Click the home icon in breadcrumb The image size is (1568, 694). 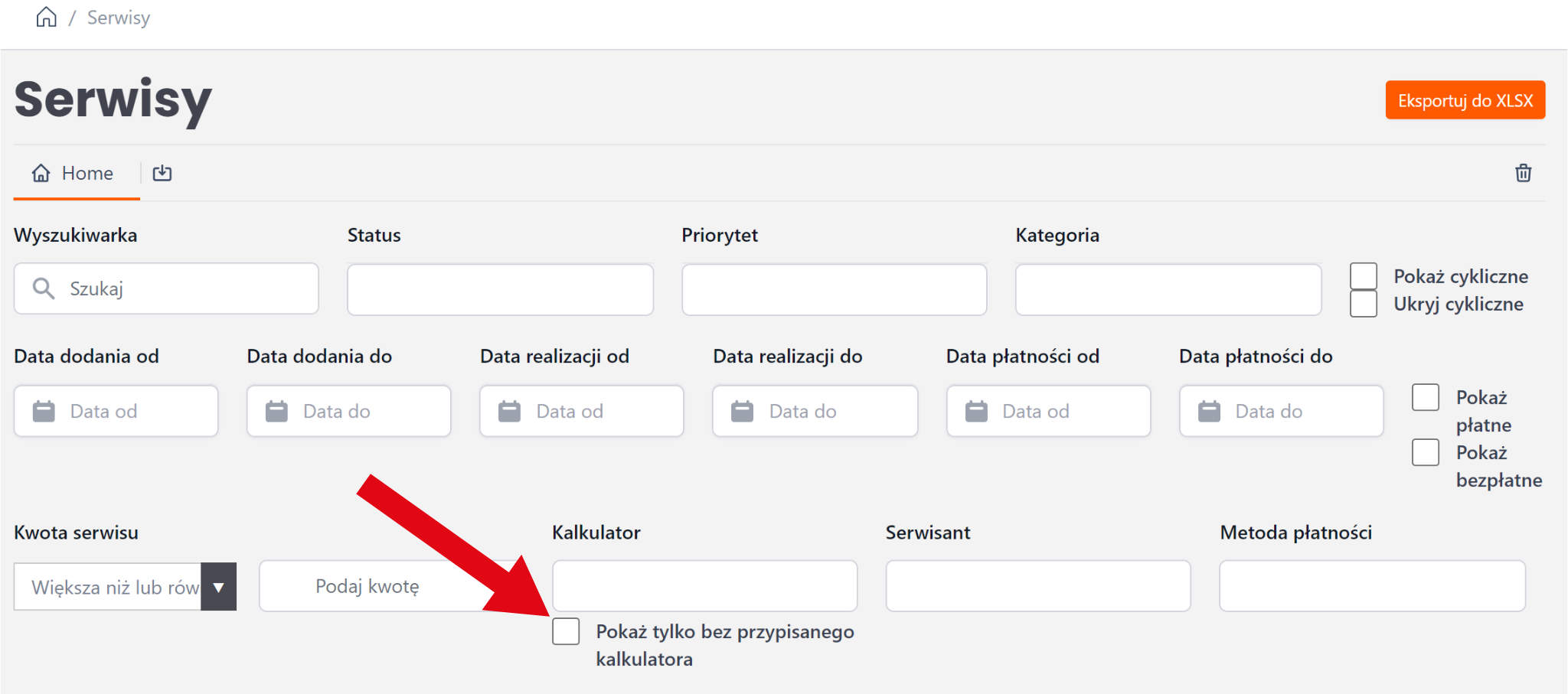(x=47, y=17)
